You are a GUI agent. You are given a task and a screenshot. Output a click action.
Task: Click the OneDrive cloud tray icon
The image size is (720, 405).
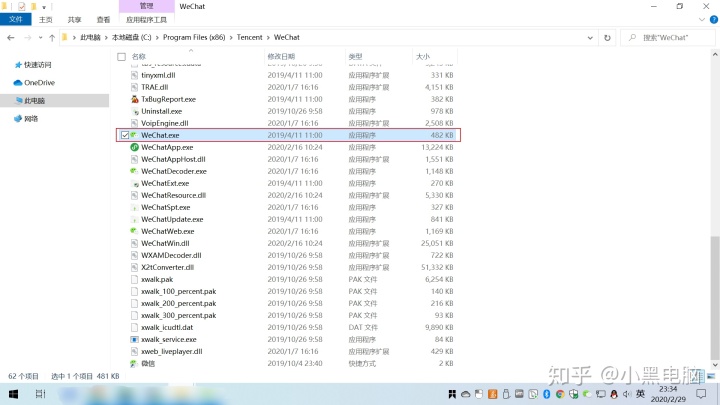465,394
